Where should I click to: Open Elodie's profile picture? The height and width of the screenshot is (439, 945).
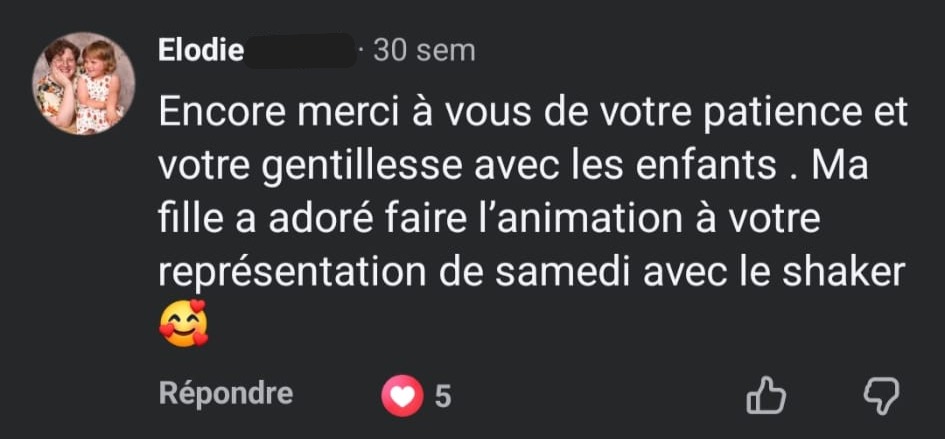click(77, 84)
